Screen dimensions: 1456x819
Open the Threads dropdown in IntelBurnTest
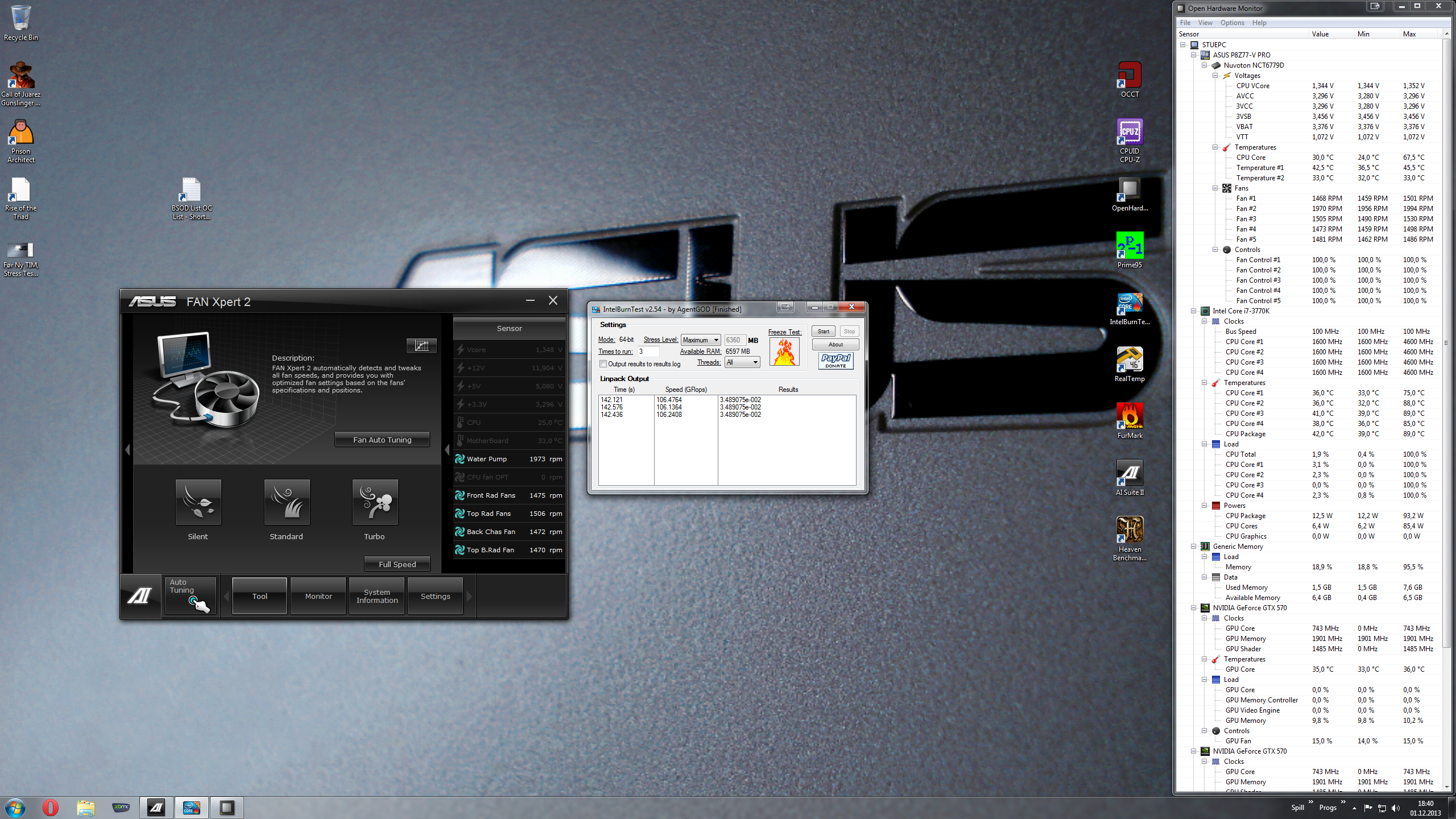[x=742, y=362]
